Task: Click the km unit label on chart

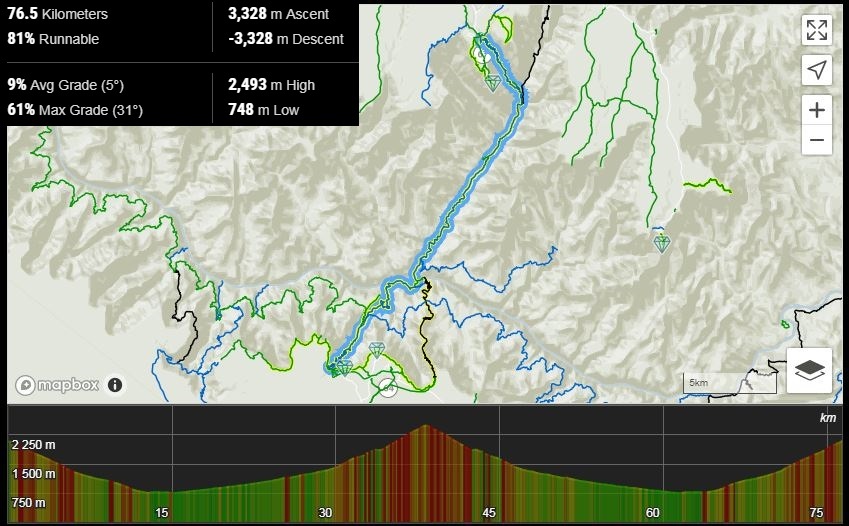Action: (x=827, y=418)
